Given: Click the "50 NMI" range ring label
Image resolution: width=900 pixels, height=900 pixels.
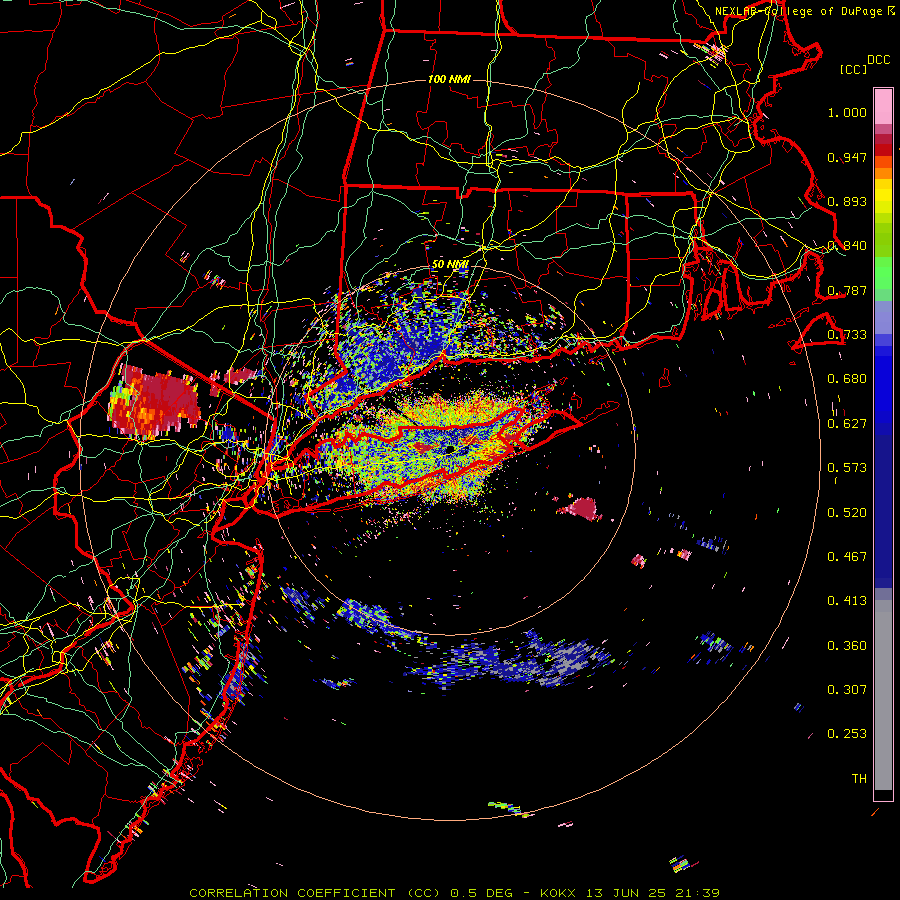Looking at the screenshot, I should (450, 264).
